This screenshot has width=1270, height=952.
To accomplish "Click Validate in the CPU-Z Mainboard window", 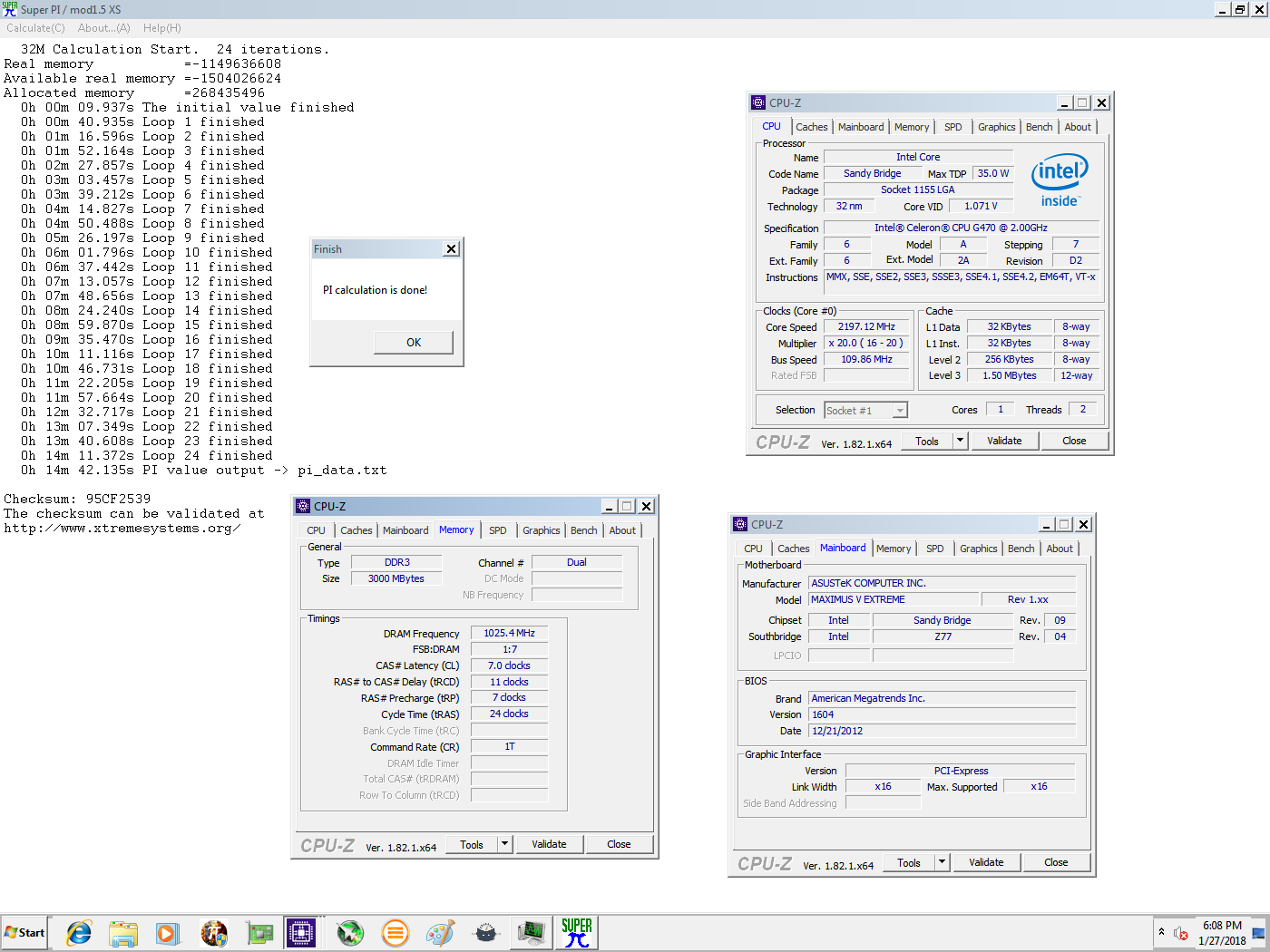I will [986, 862].
